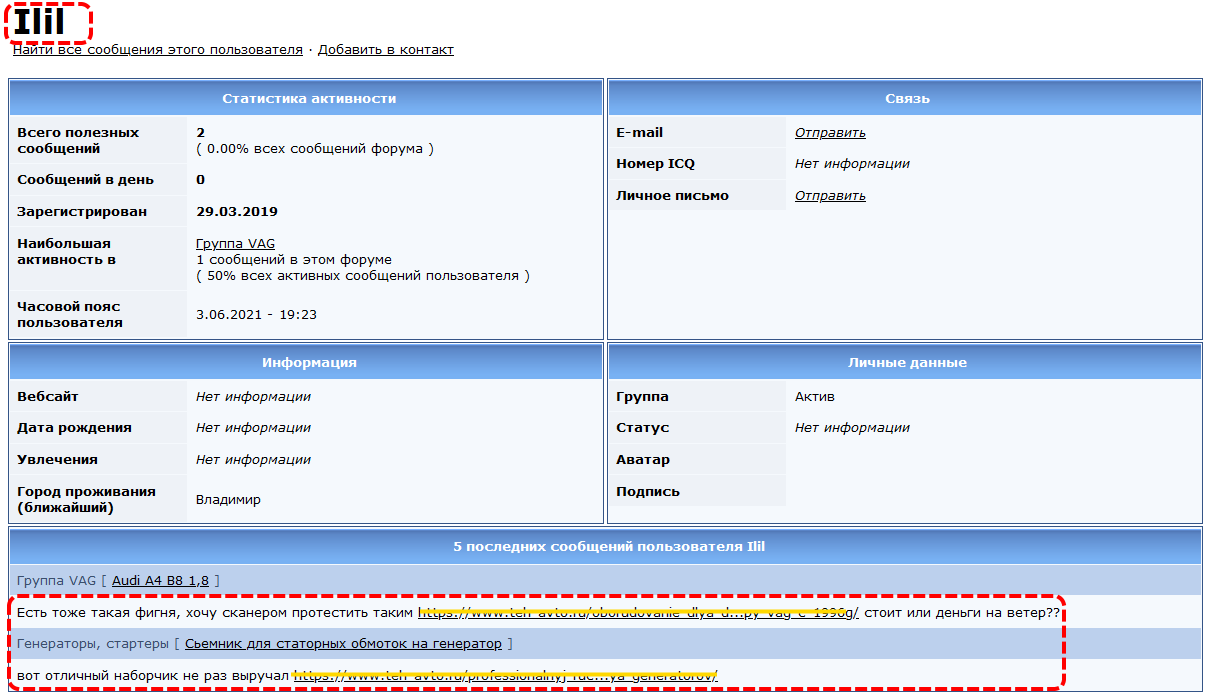This screenshot has width=1206, height=695.
Task: Click 'Нет информации' in the Номер ICQ row
Action: [x=852, y=163]
